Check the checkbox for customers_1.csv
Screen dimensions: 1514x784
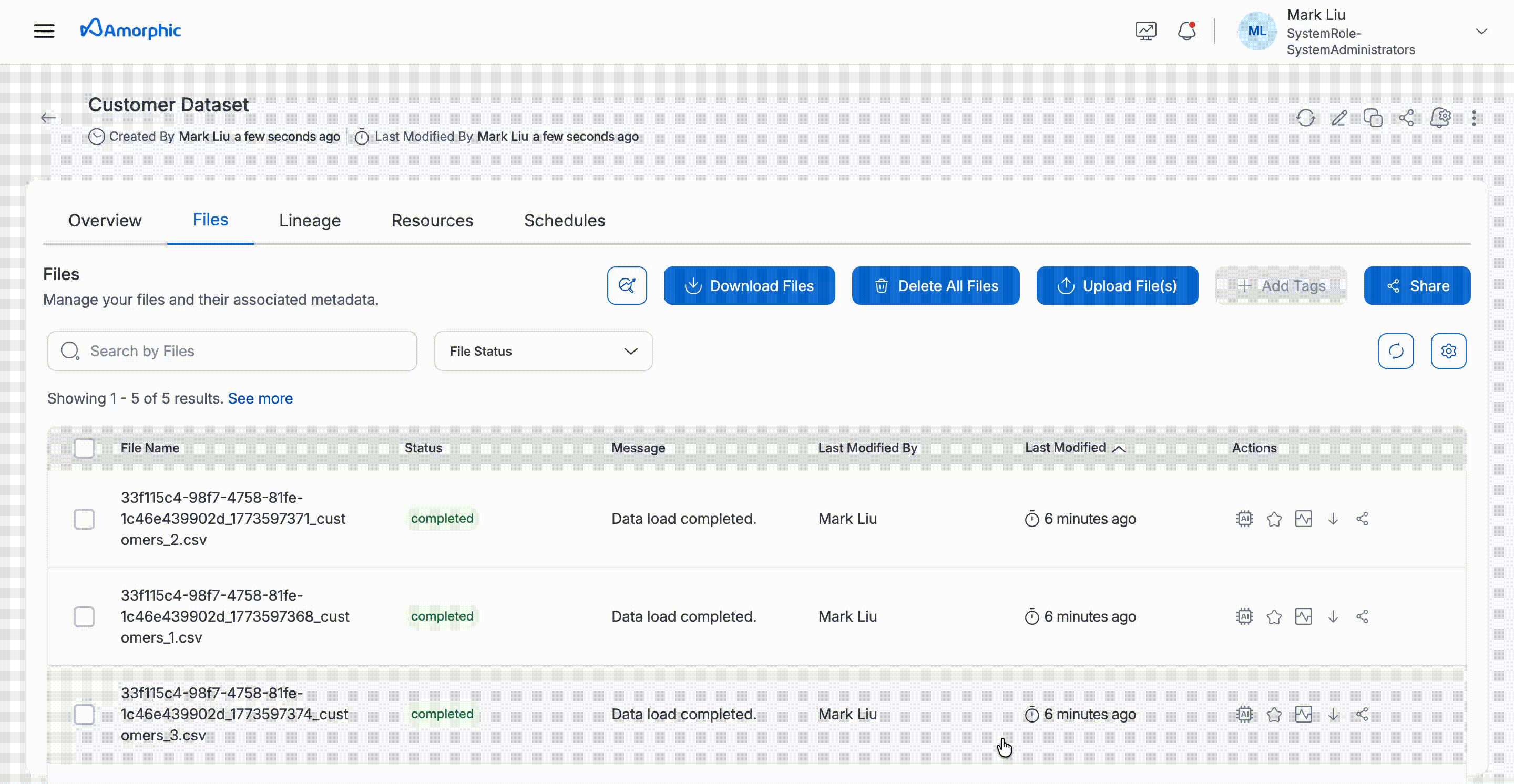[84, 616]
